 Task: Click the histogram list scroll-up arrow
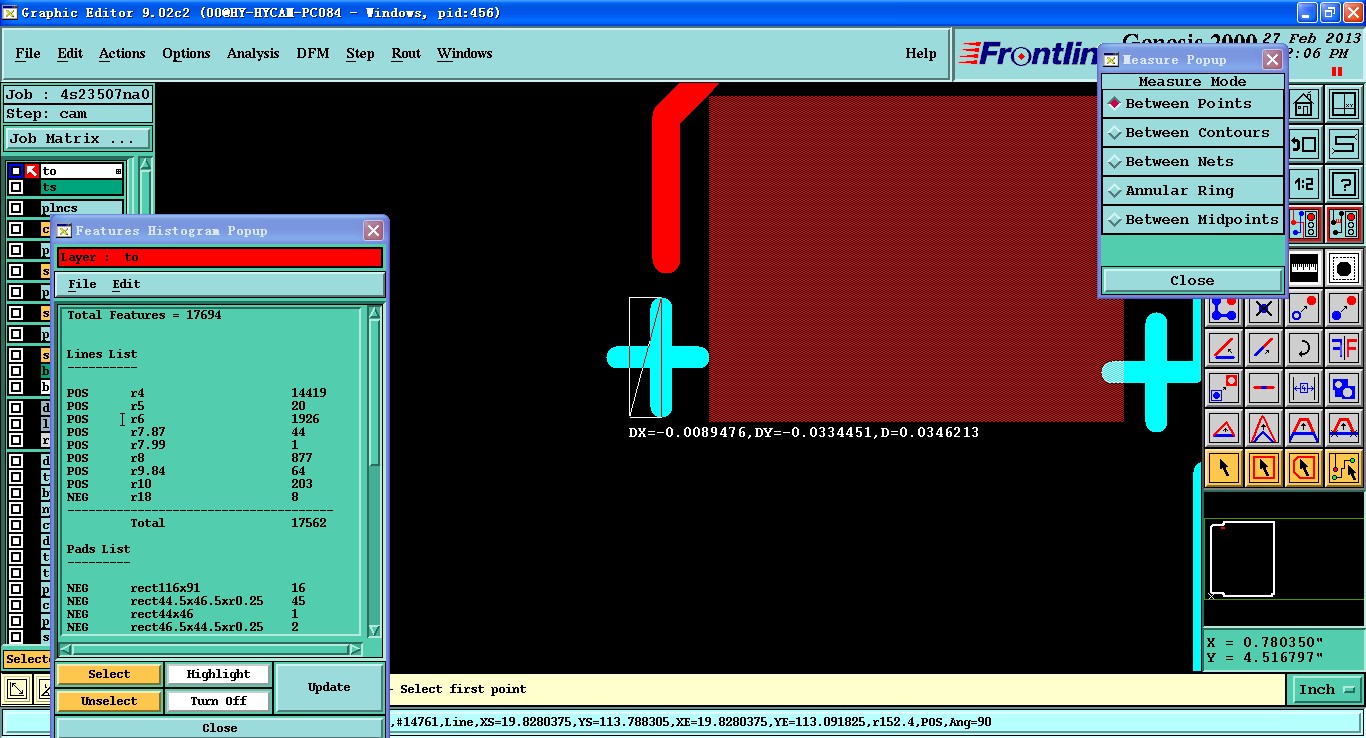point(374,313)
